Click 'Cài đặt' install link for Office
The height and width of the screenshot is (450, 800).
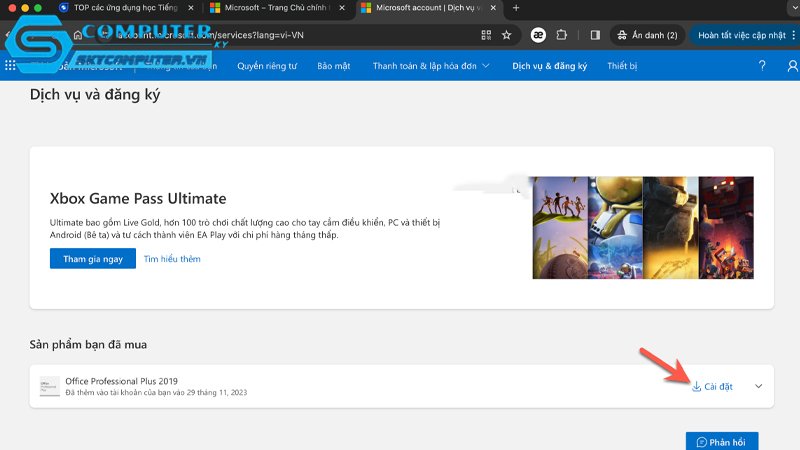tap(712, 387)
